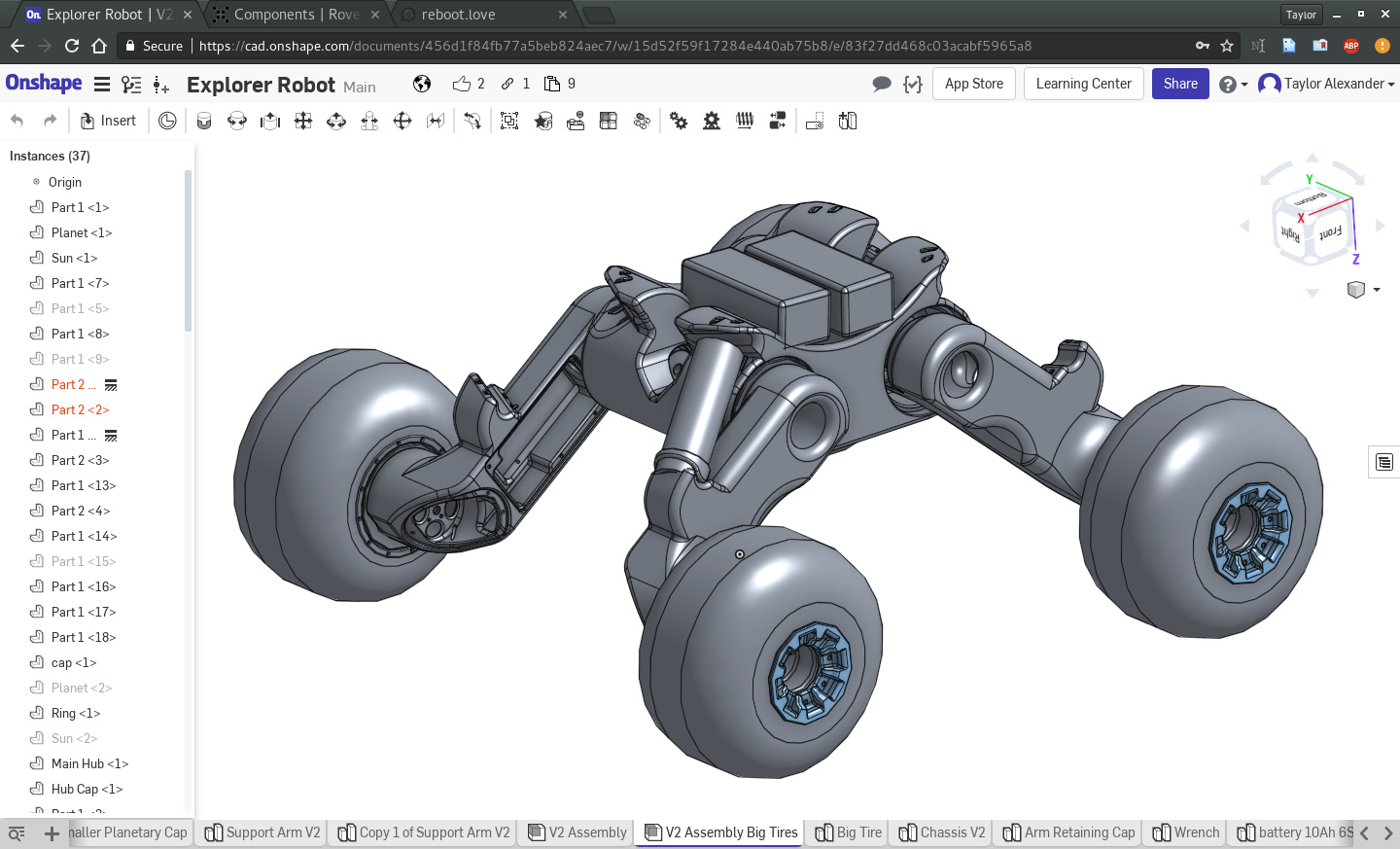Pick the Rack and pinion relation tool
The image size is (1400, 849).
tap(712, 121)
